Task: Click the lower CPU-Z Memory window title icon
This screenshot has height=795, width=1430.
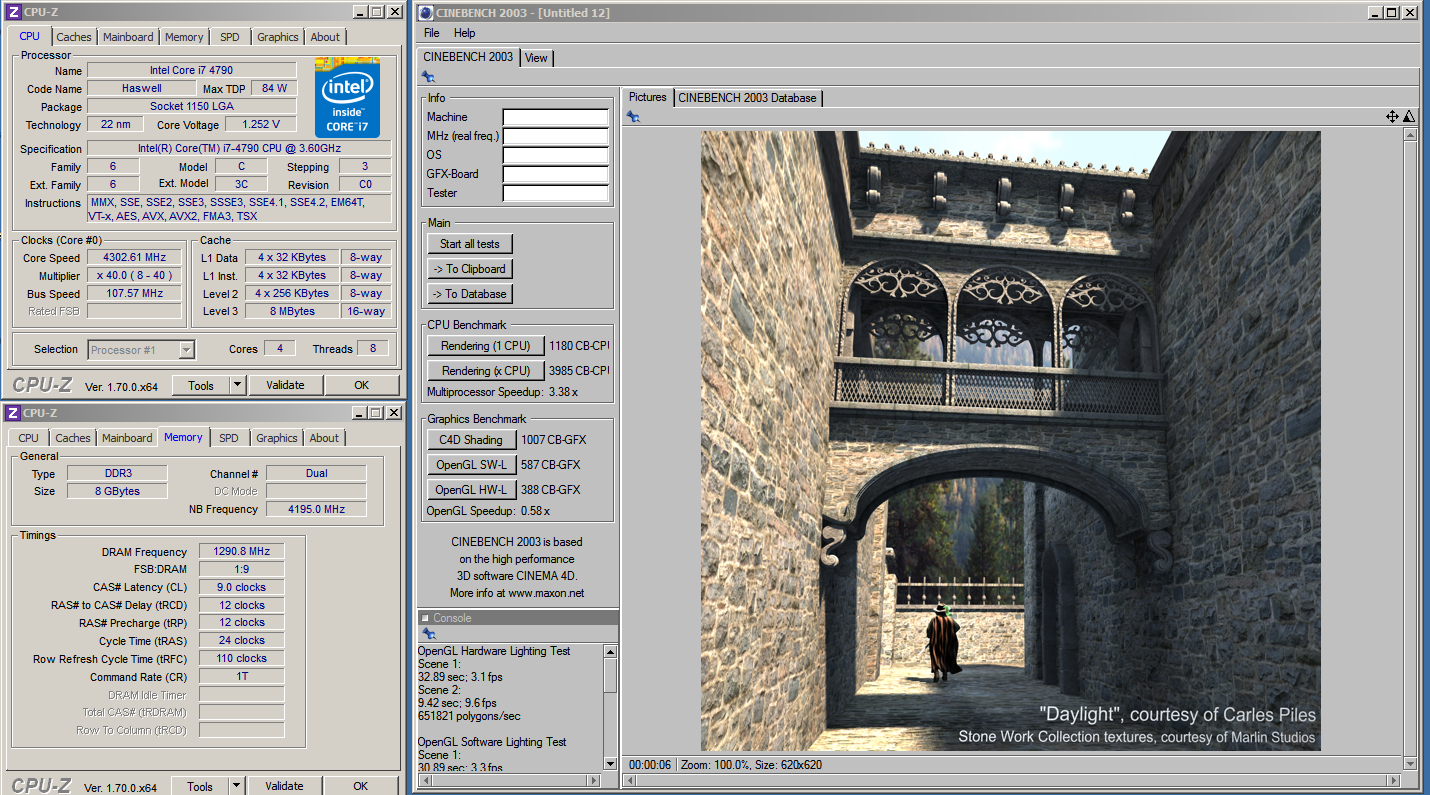Action: (x=13, y=413)
